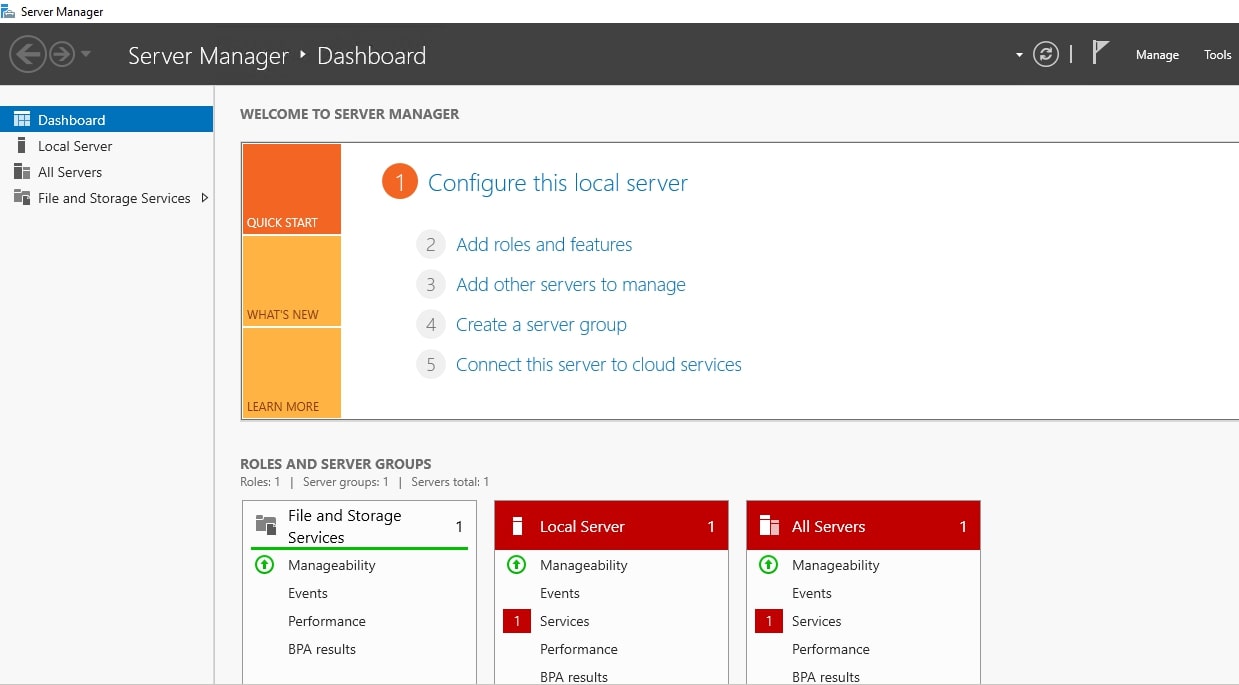Open Events in All Servers tile

pyautogui.click(x=812, y=593)
